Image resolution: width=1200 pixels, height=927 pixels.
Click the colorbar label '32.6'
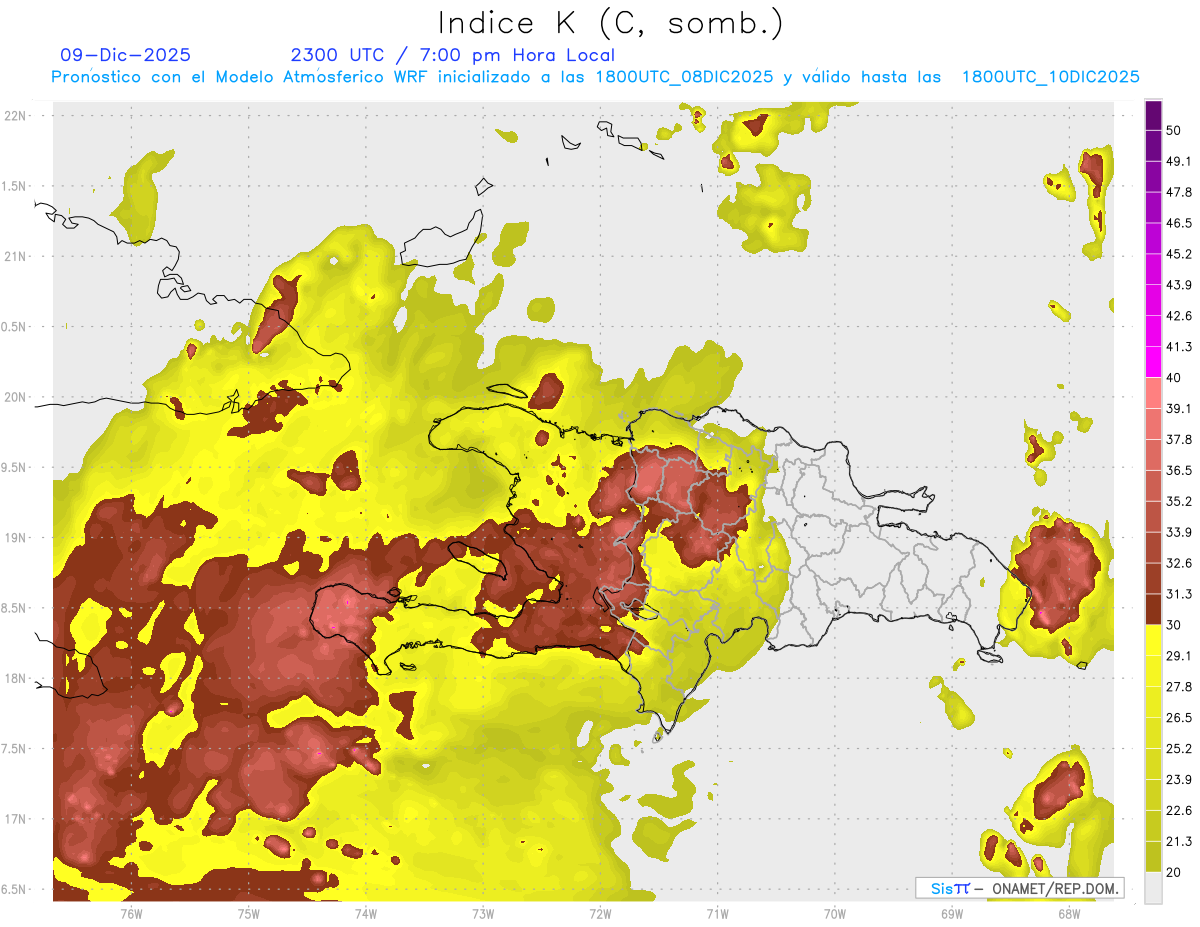(x=1179, y=563)
